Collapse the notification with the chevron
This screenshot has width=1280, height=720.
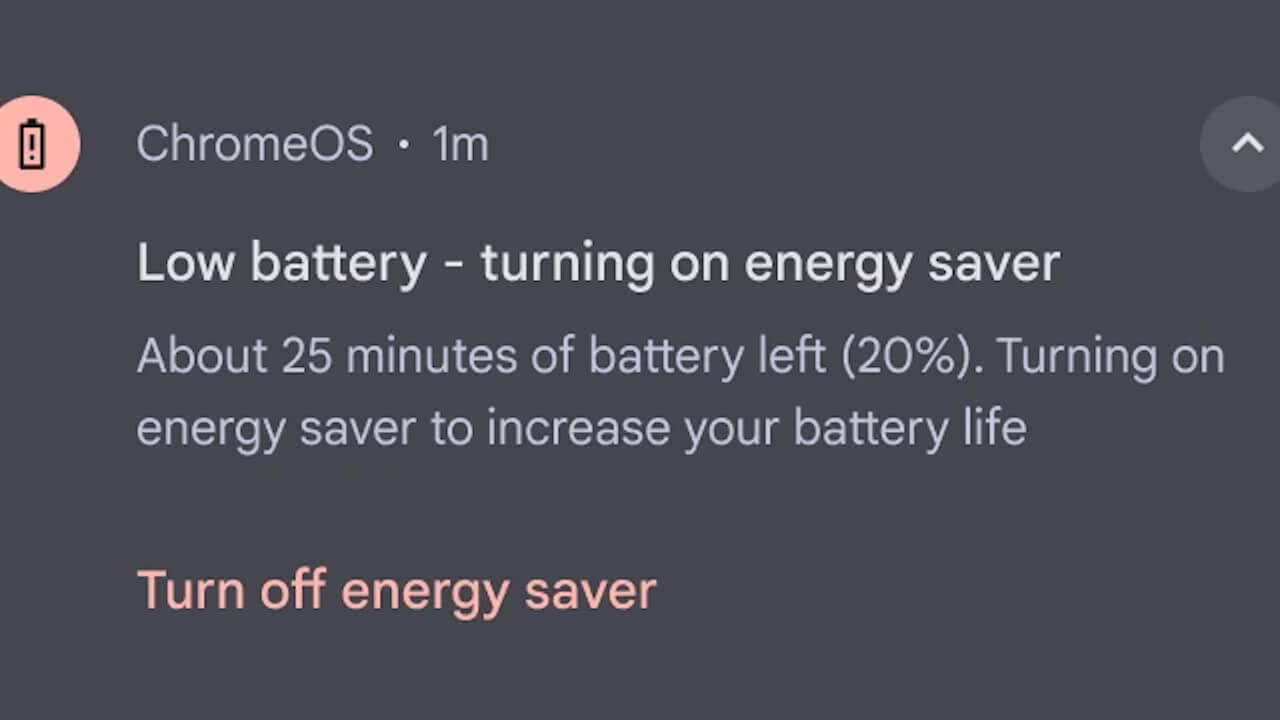[1247, 144]
